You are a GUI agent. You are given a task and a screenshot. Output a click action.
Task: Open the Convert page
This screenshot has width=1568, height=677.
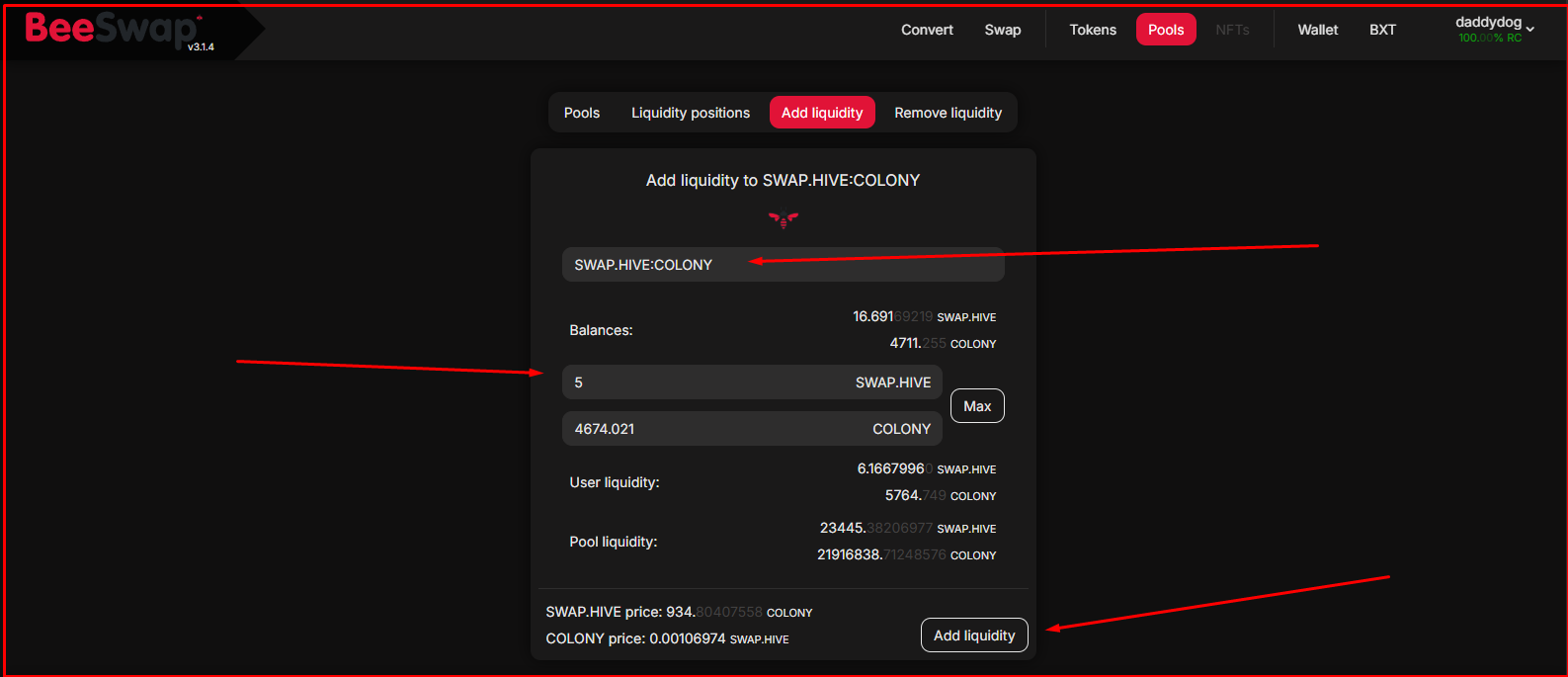(927, 30)
